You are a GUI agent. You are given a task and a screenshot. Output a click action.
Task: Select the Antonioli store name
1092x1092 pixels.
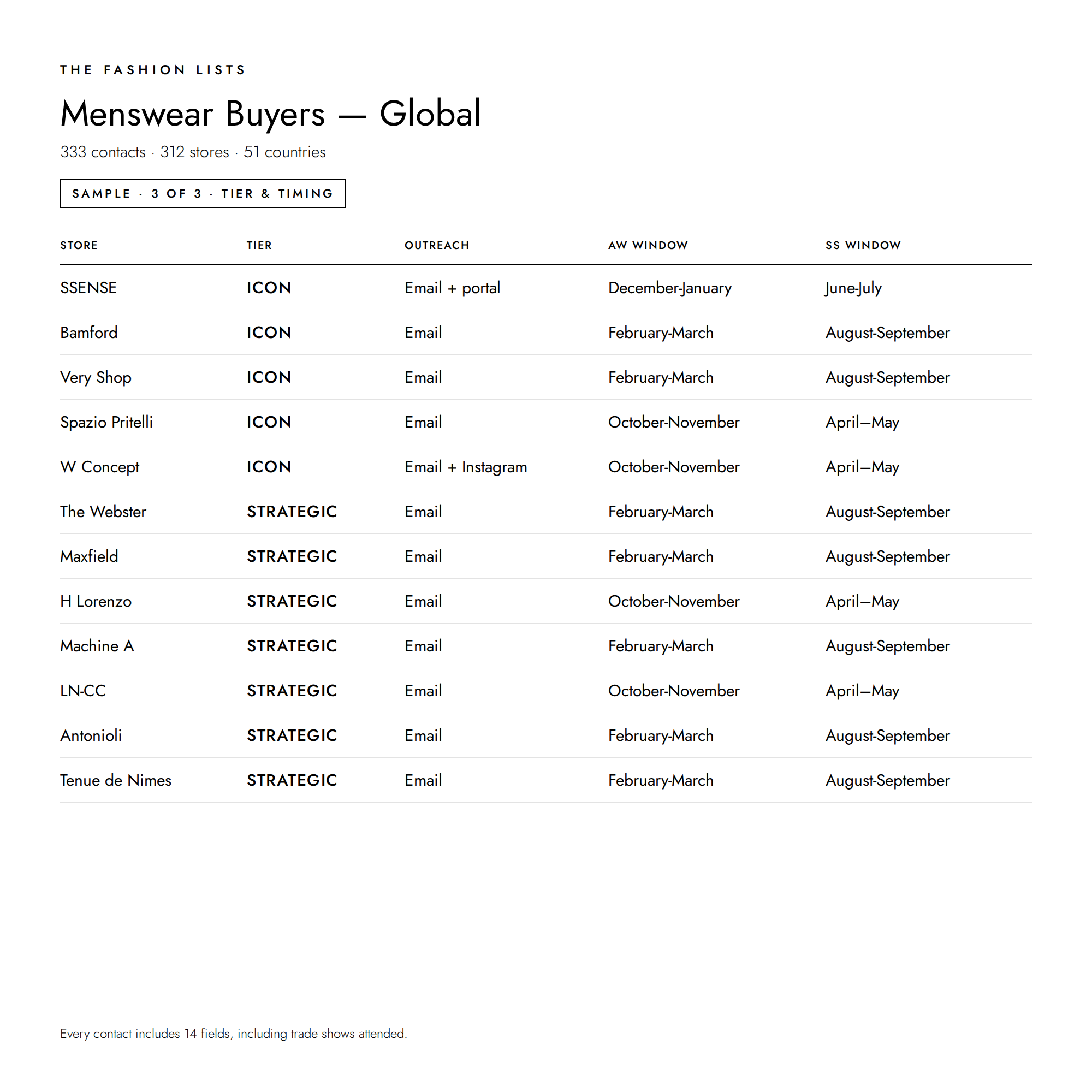(x=91, y=735)
